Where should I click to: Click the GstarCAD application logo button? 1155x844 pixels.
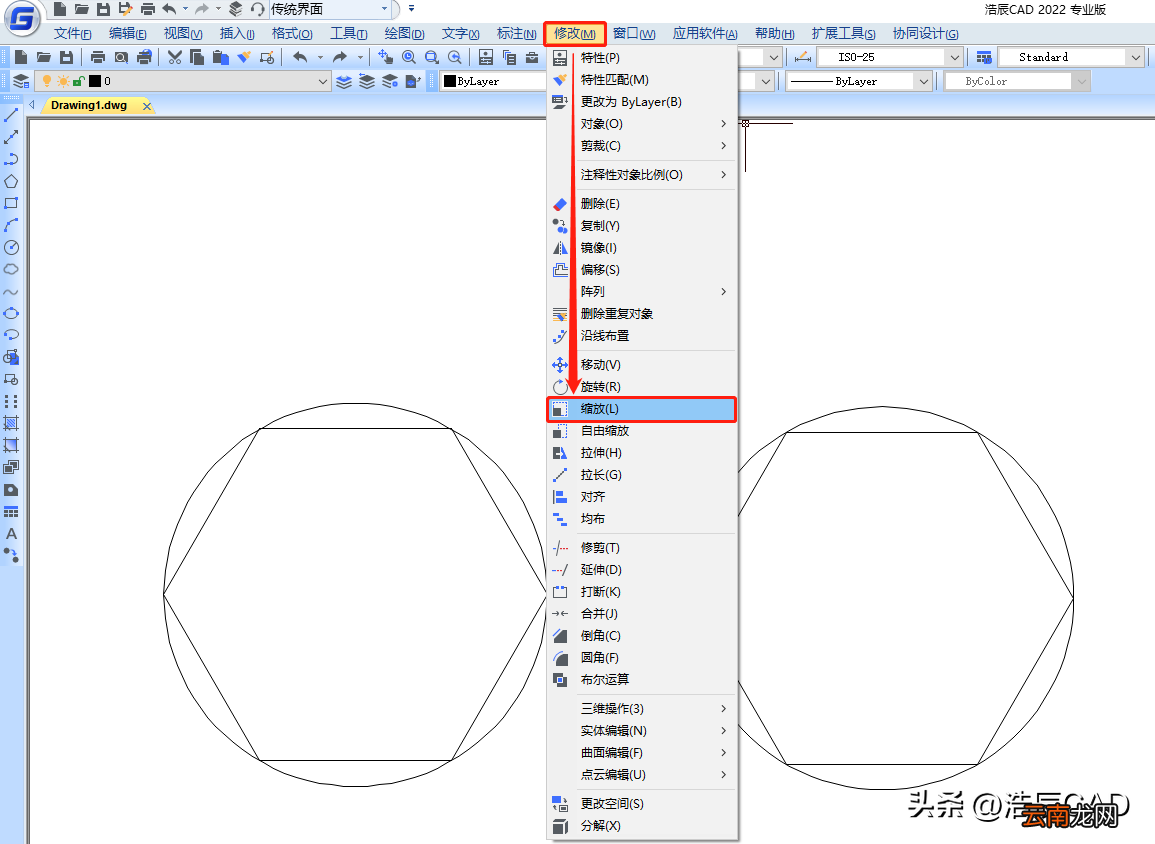click(x=22, y=18)
